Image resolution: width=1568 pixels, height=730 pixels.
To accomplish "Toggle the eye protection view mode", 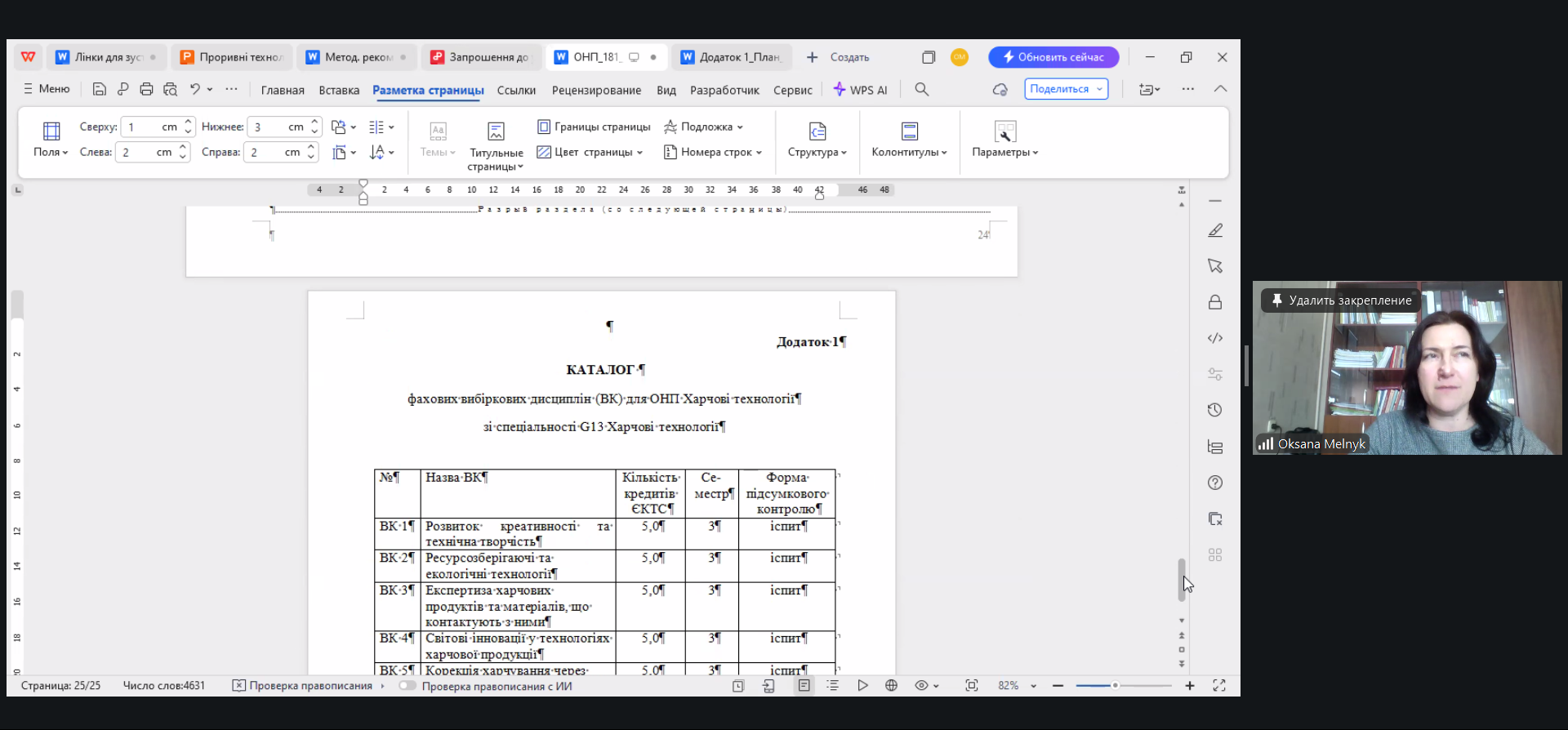I will 922,686.
